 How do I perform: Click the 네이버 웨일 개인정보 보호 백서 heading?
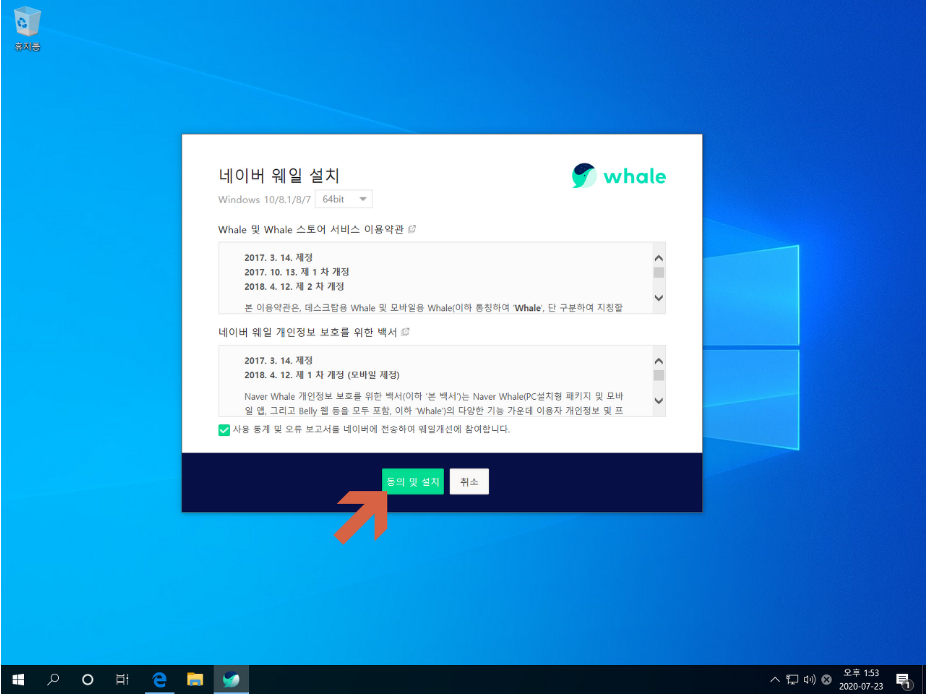307,332
